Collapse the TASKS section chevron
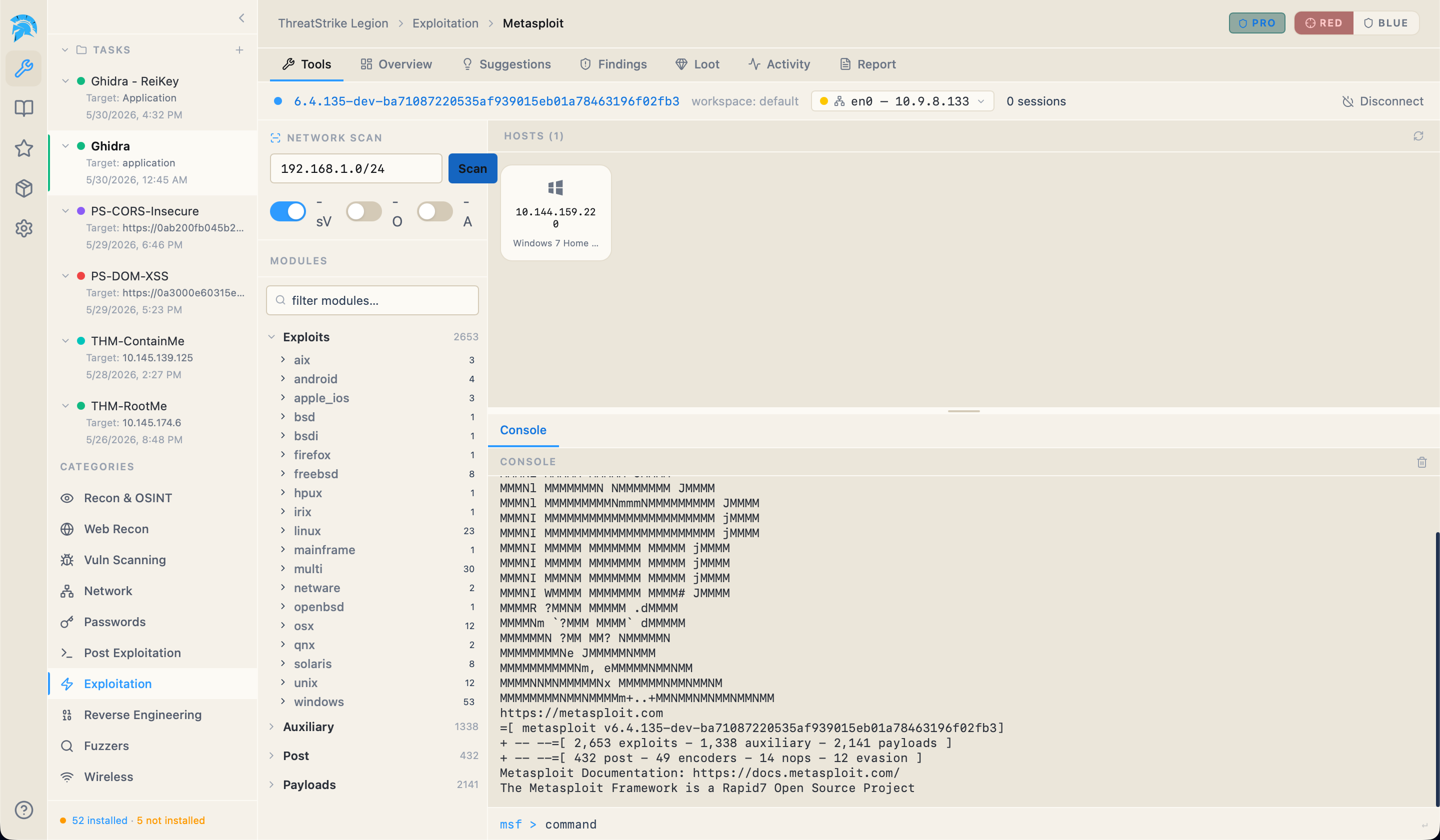The width and height of the screenshot is (1440, 840). [65, 50]
